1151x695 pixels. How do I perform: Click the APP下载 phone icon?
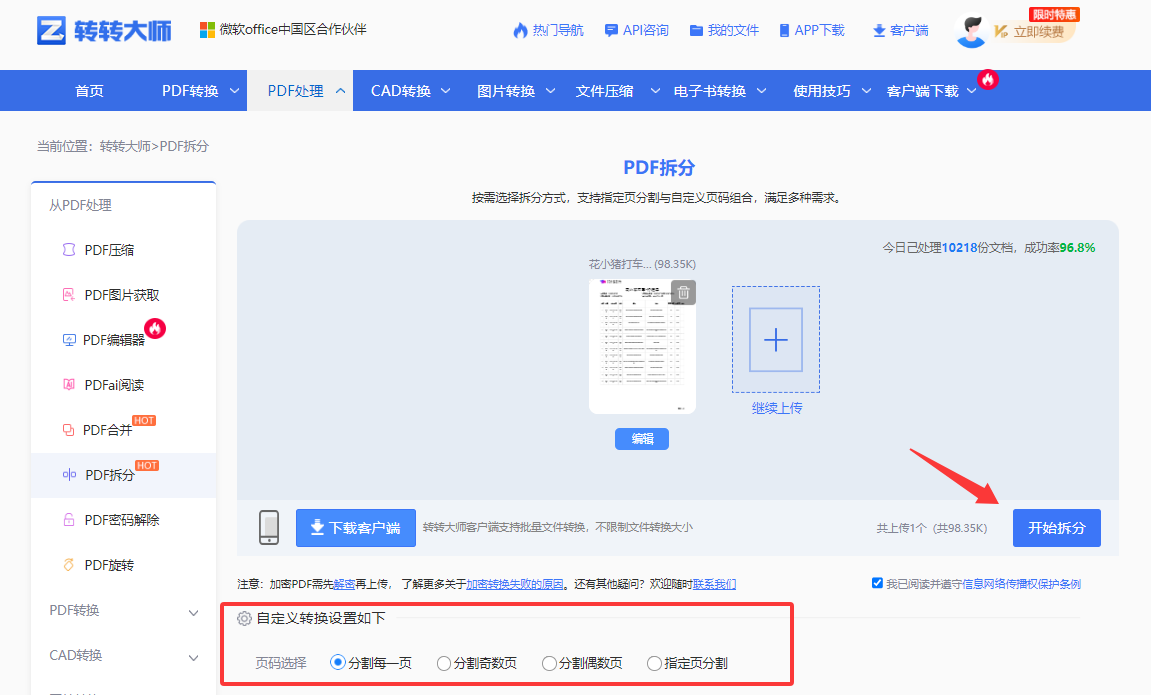784,30
